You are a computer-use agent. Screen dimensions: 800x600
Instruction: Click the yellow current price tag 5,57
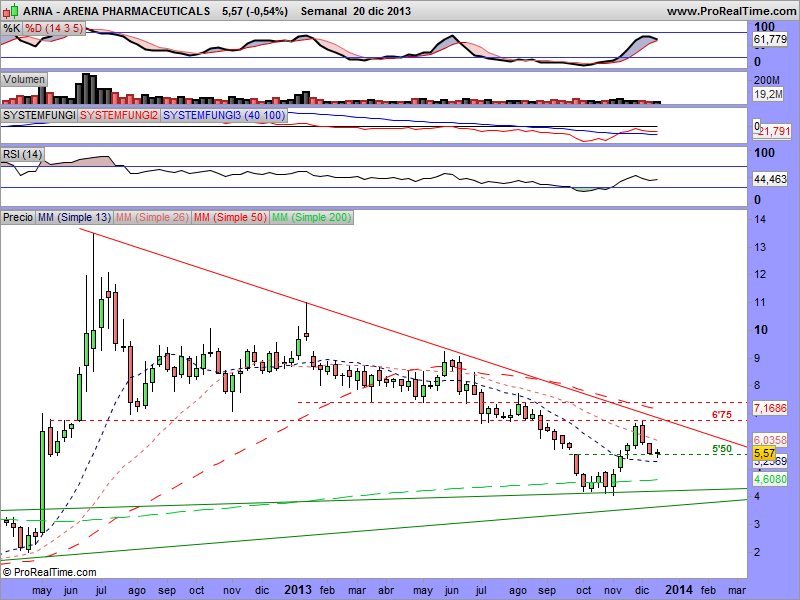coord(764,453)
